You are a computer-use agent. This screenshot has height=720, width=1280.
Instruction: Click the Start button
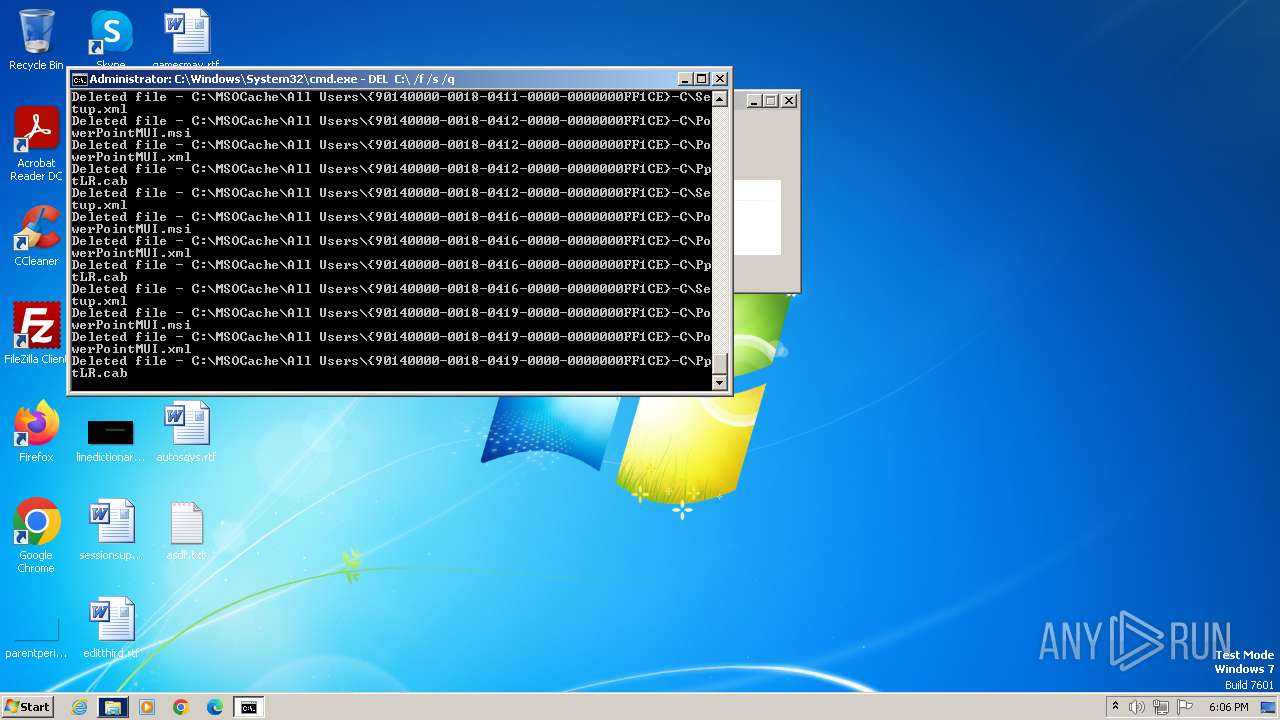(28, 707)
